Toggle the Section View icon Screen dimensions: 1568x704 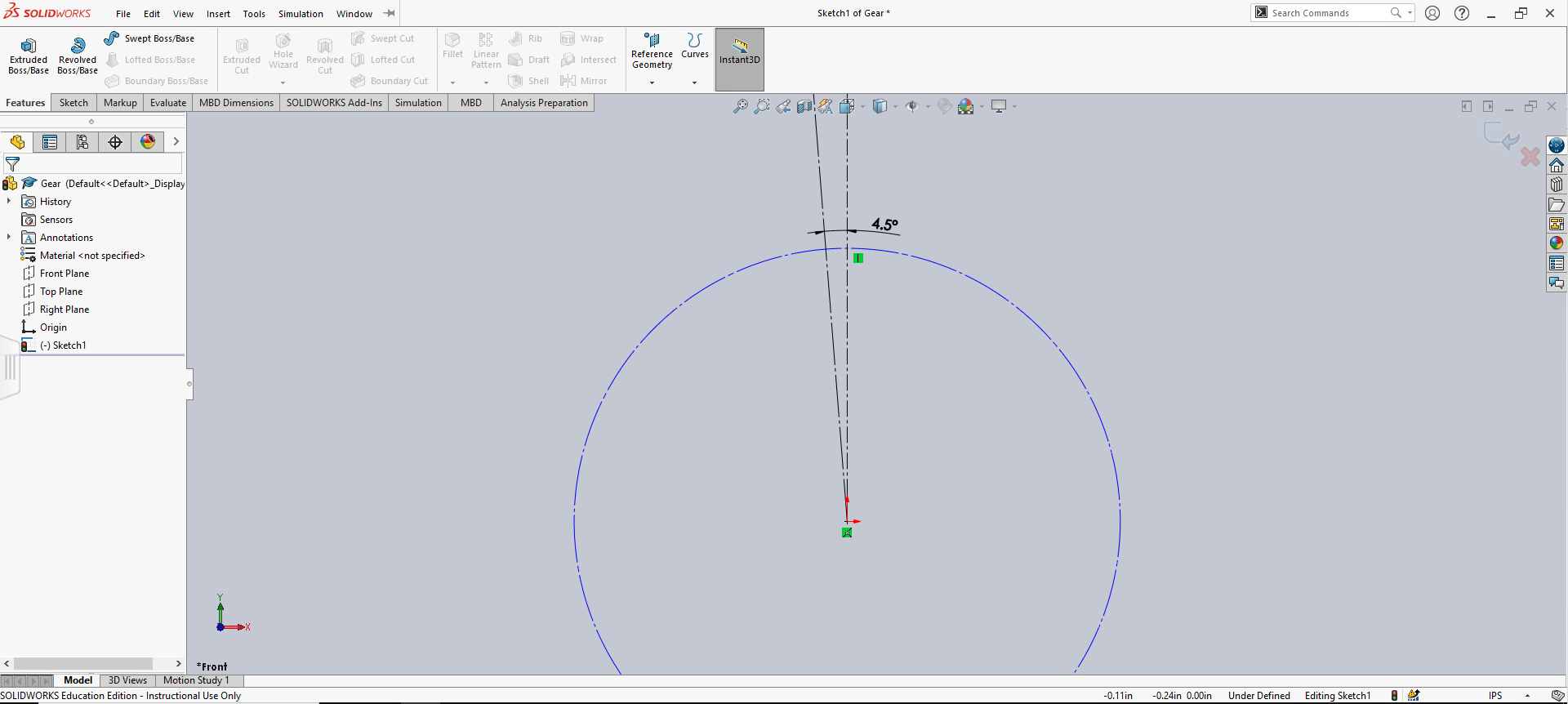click(804, 106)
